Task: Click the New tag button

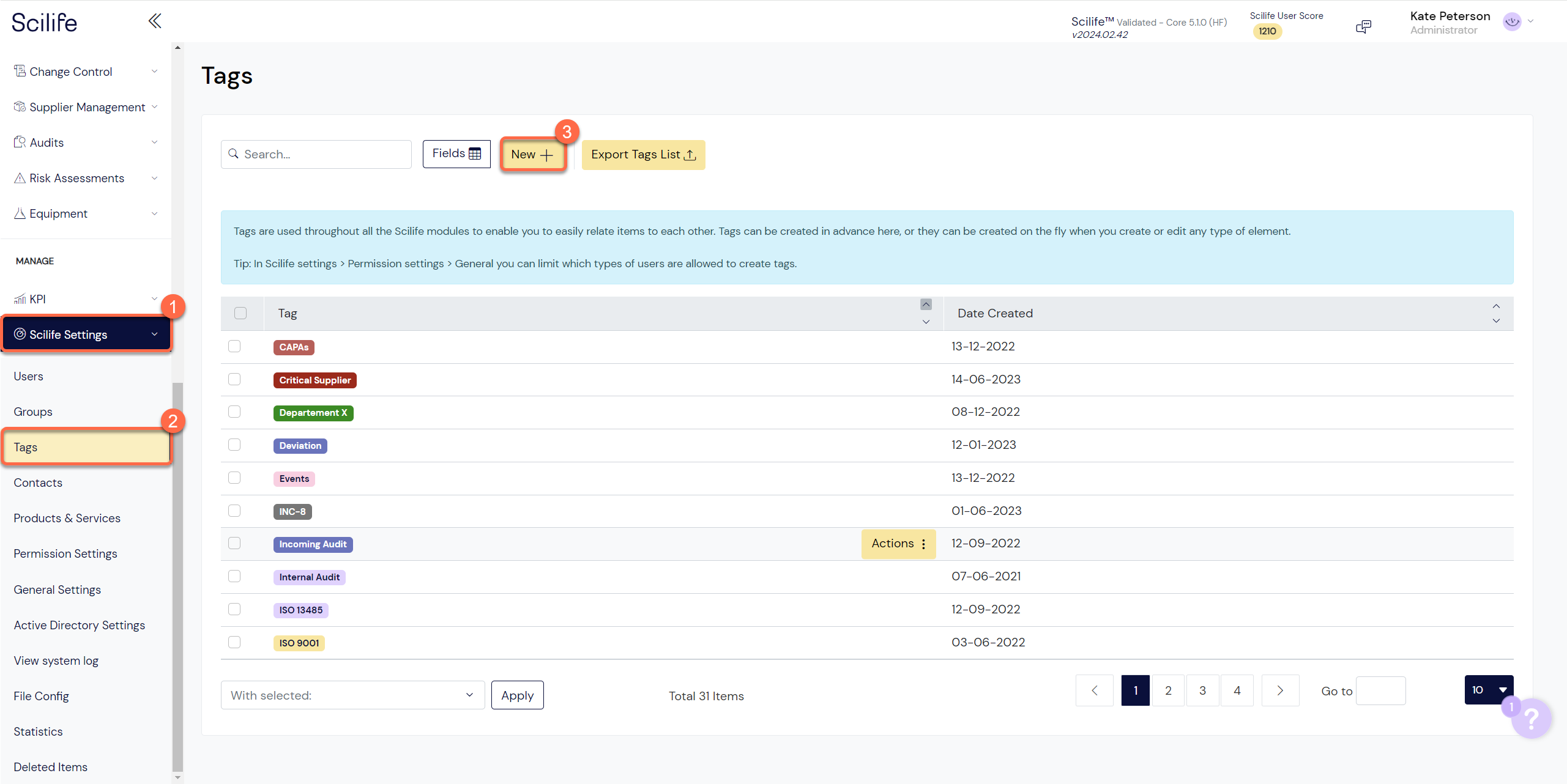Action: 532,155
